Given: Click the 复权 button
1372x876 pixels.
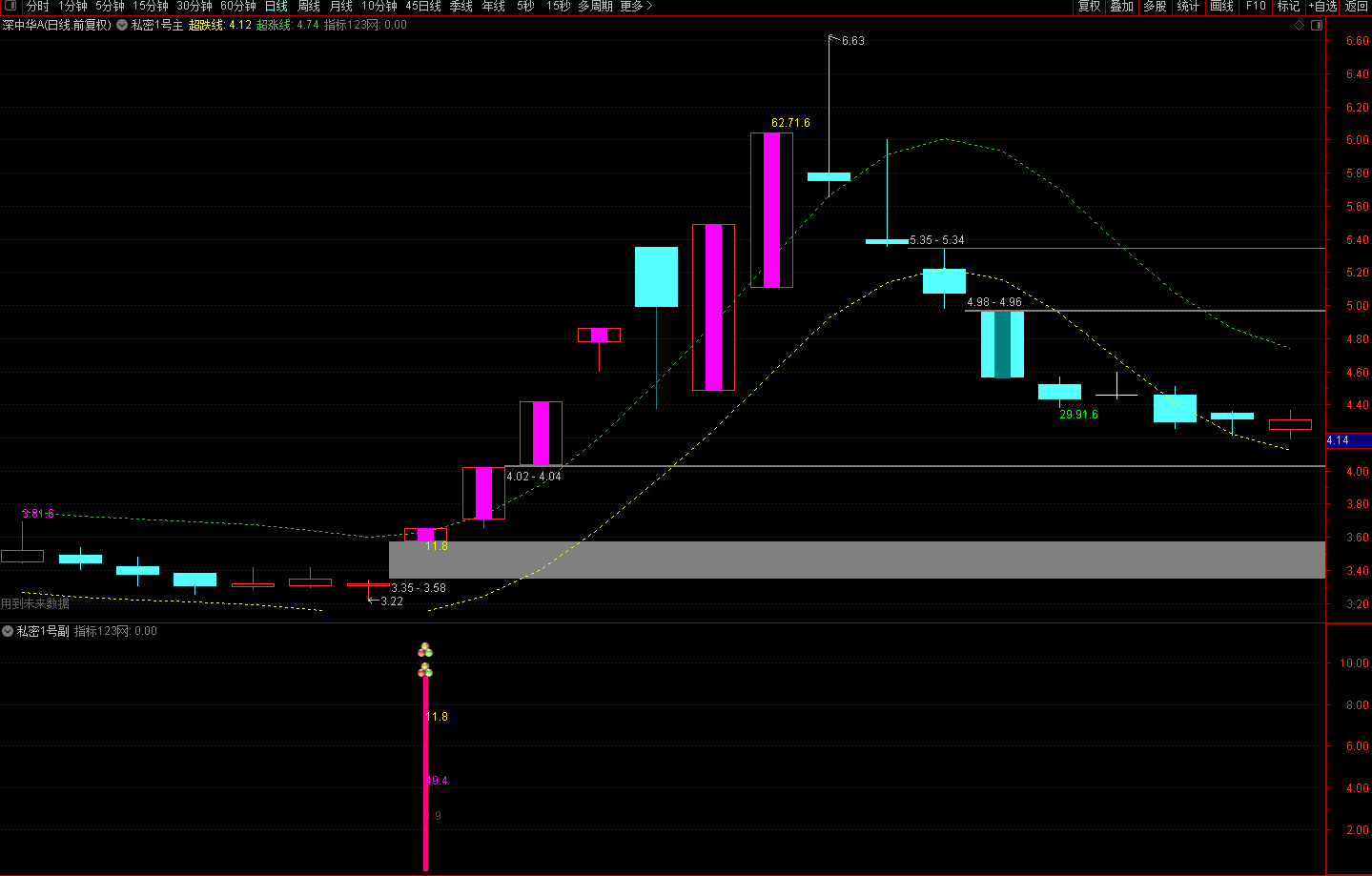Looking at the screenshot, I should tap(1089, 6).
